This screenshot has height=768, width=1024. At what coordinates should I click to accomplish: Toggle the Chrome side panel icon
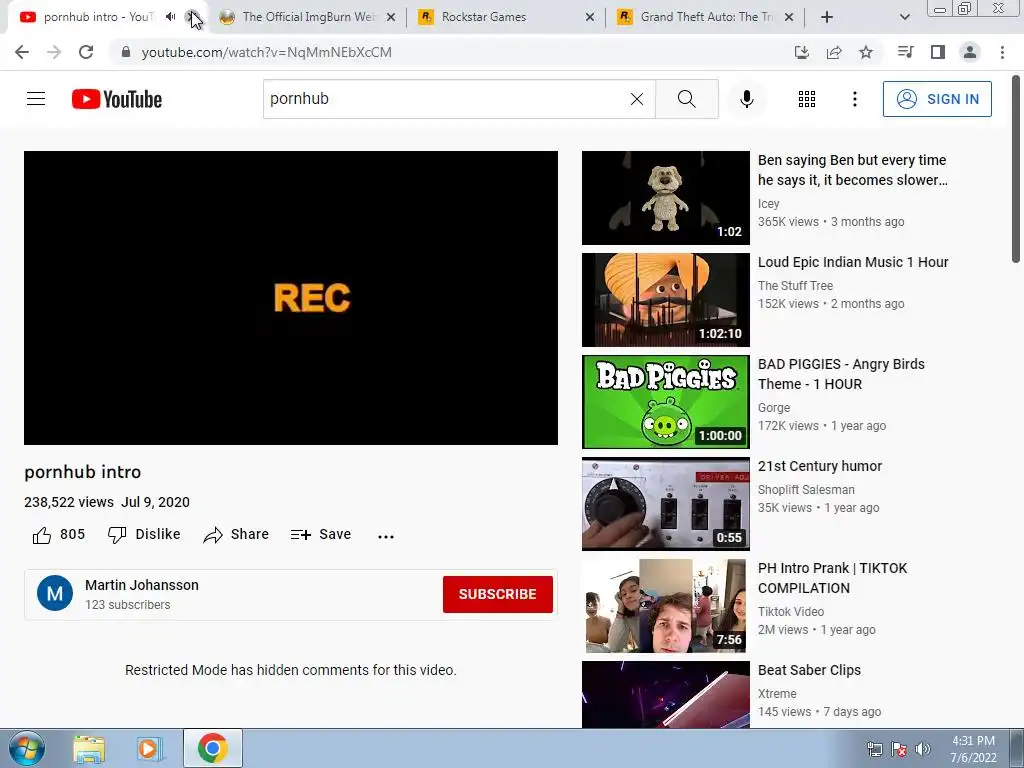(x=938, y=52)
